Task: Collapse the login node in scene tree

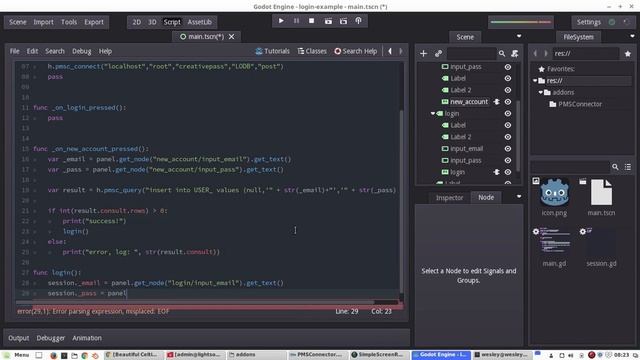Action: (433, 113)
